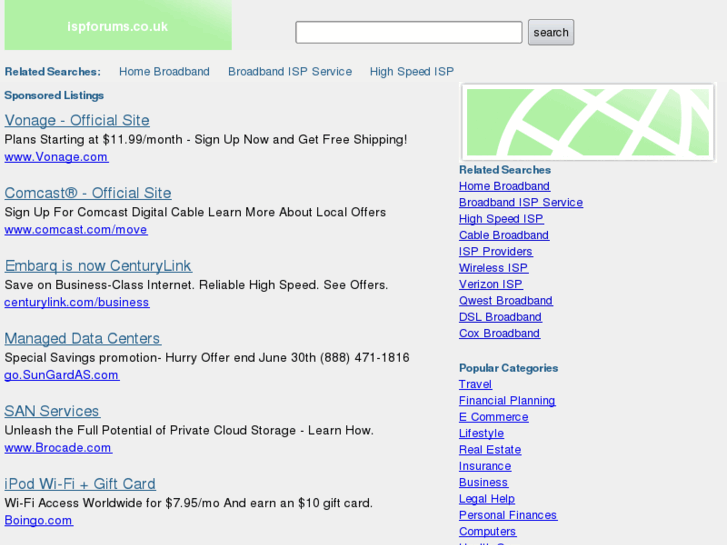
Task: Visit go.SunGardAS.com link
Action: tap(62, 375)
